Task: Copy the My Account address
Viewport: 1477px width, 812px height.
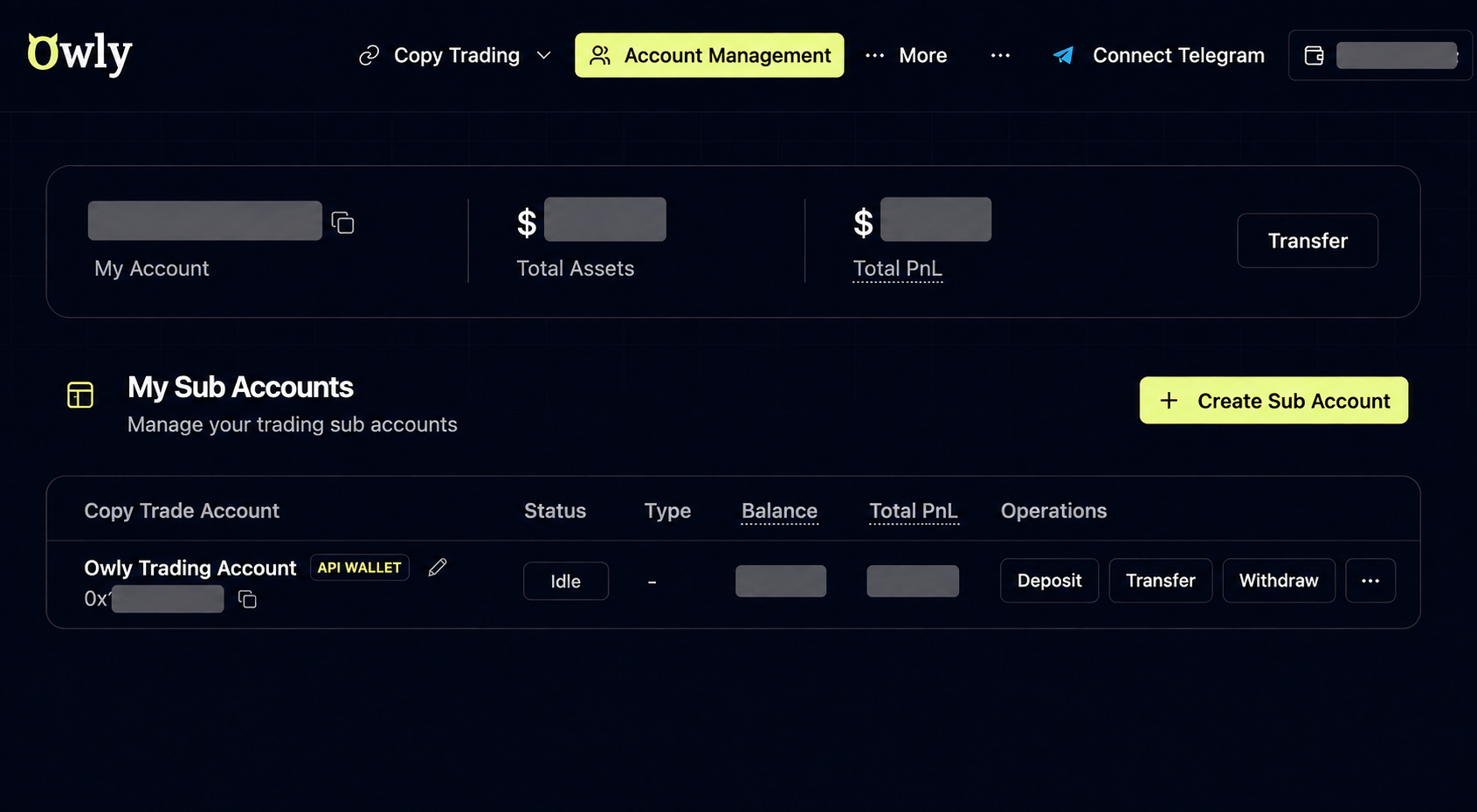Action: (x=342, y=223)
